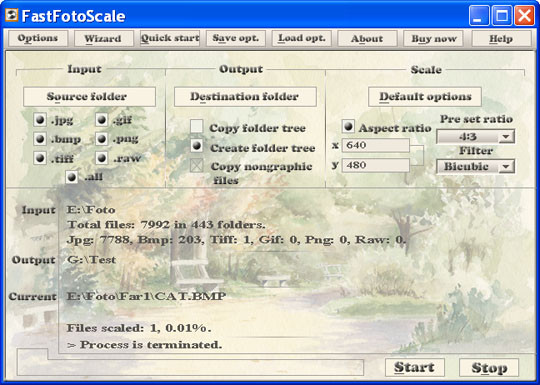
Task: Toggle the Aspect ratio checkbox
Action: (348, 126)
